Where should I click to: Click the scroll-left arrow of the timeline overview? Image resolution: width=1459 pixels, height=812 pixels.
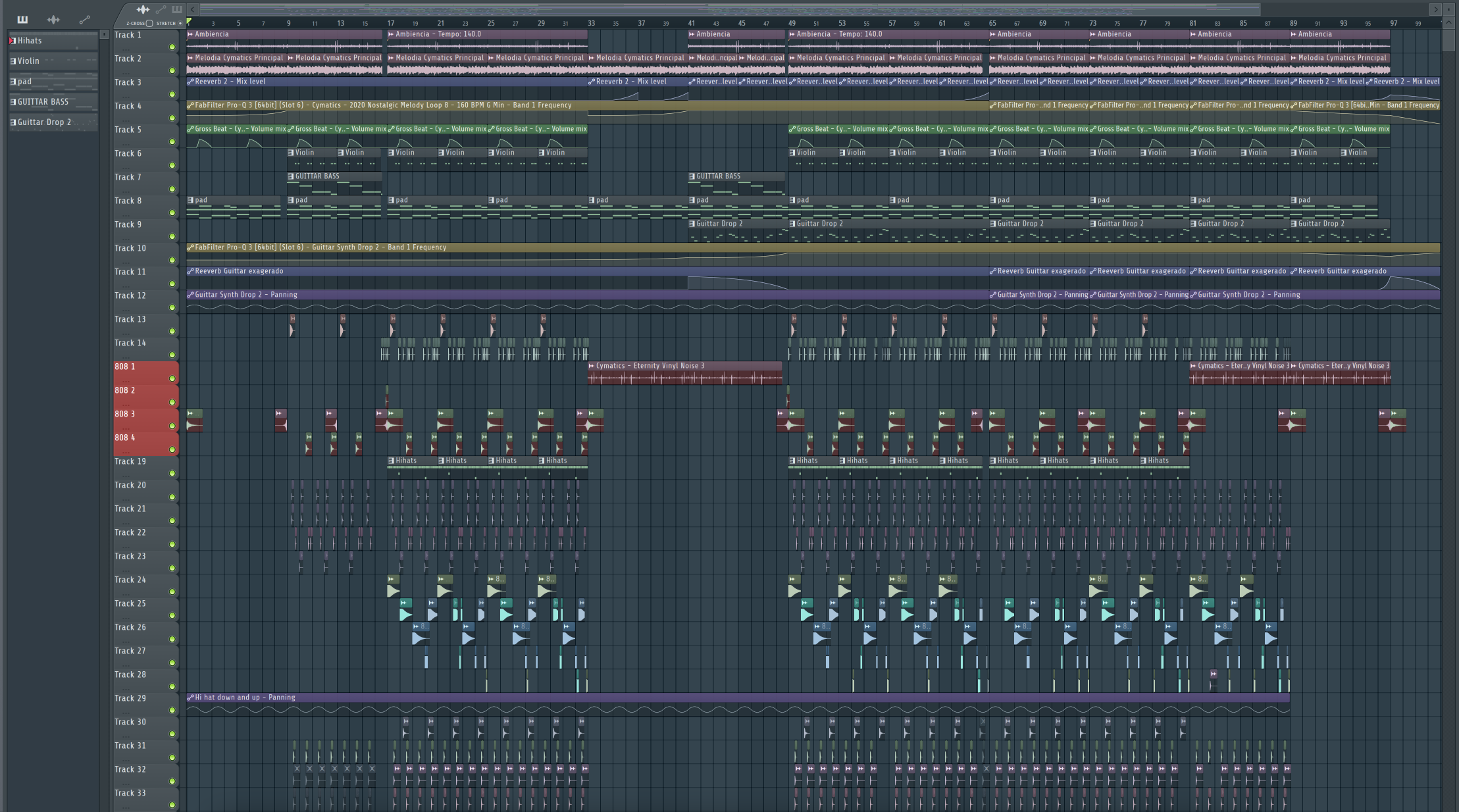192,9
